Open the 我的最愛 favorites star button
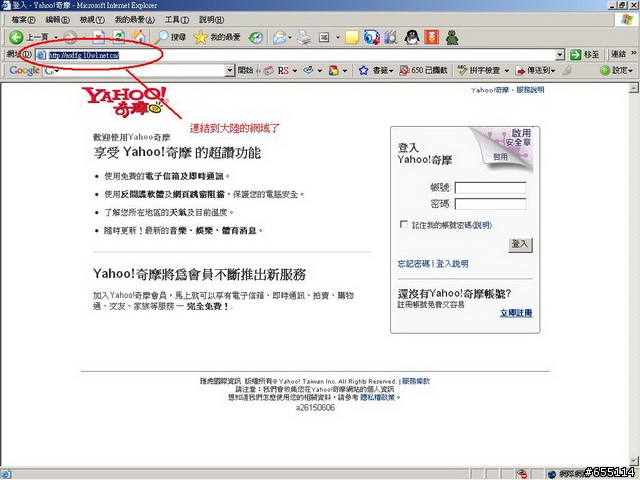This screenshot has width=640, height=480. [217, 37]
